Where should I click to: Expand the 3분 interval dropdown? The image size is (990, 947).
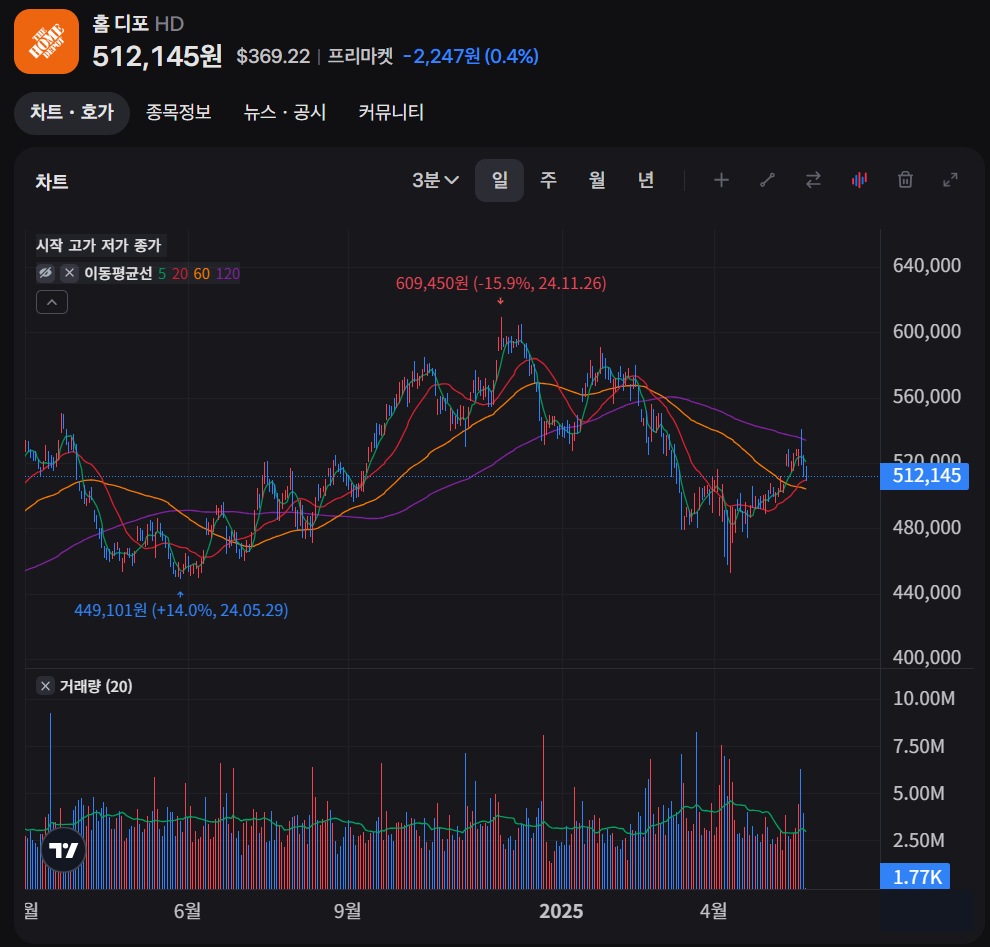pos(435,181)
